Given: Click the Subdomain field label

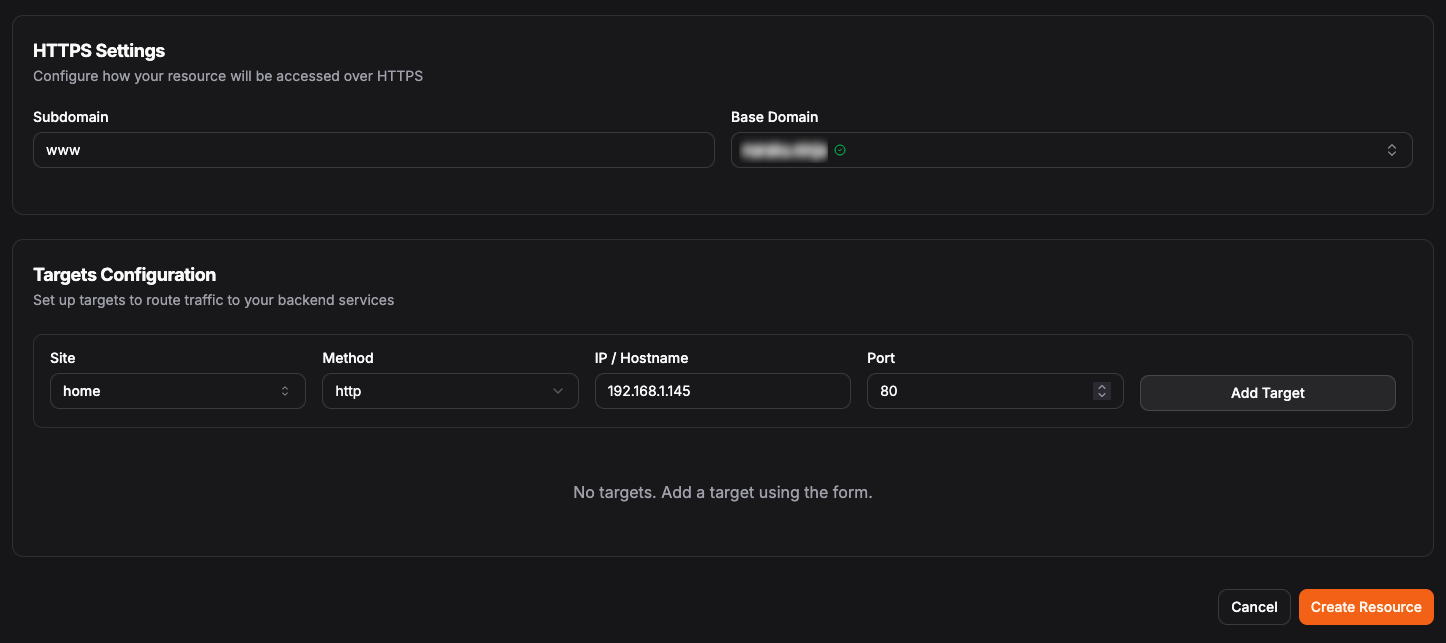Looking at the screenshot, I should (x=71, y=117).
